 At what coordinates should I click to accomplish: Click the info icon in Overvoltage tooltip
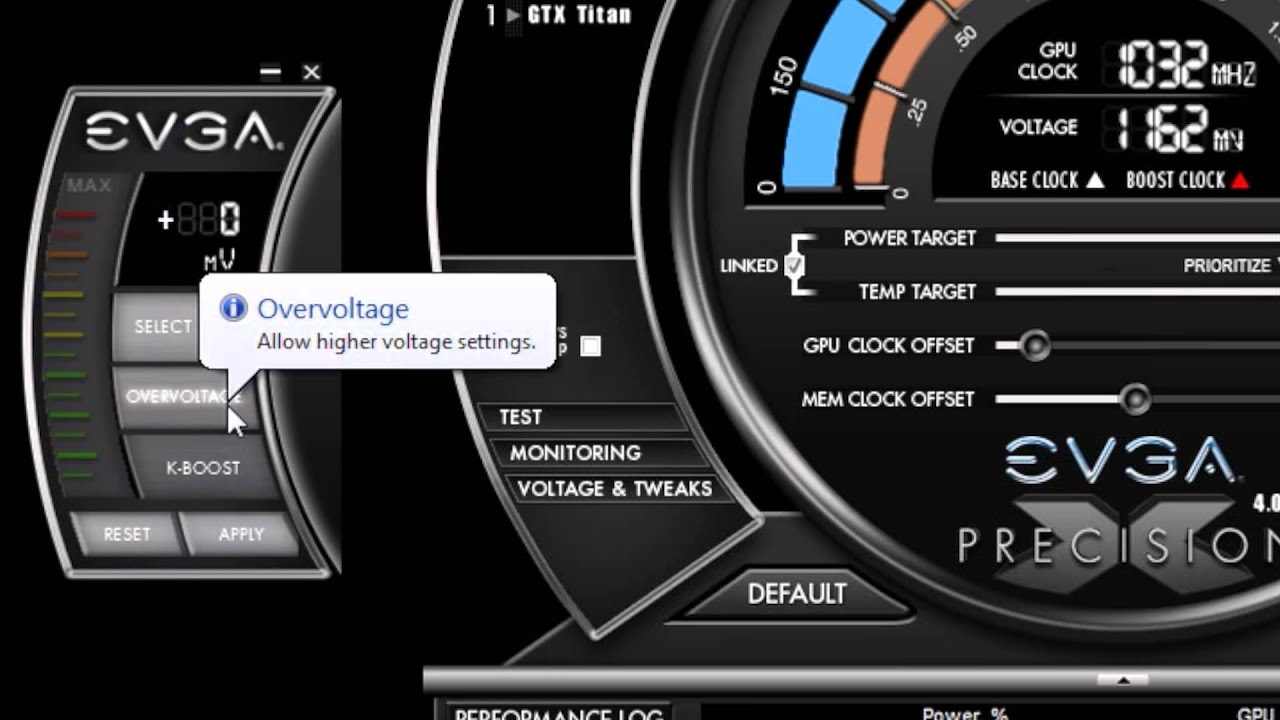(233, 308)
